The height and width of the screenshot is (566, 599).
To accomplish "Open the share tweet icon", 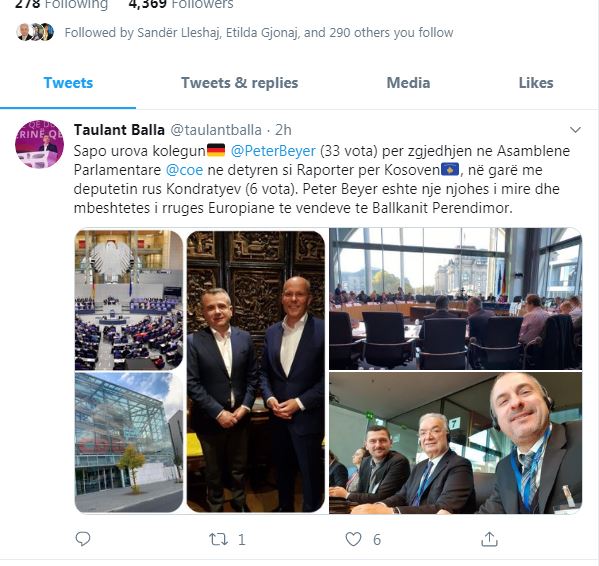I will point(489,539).
